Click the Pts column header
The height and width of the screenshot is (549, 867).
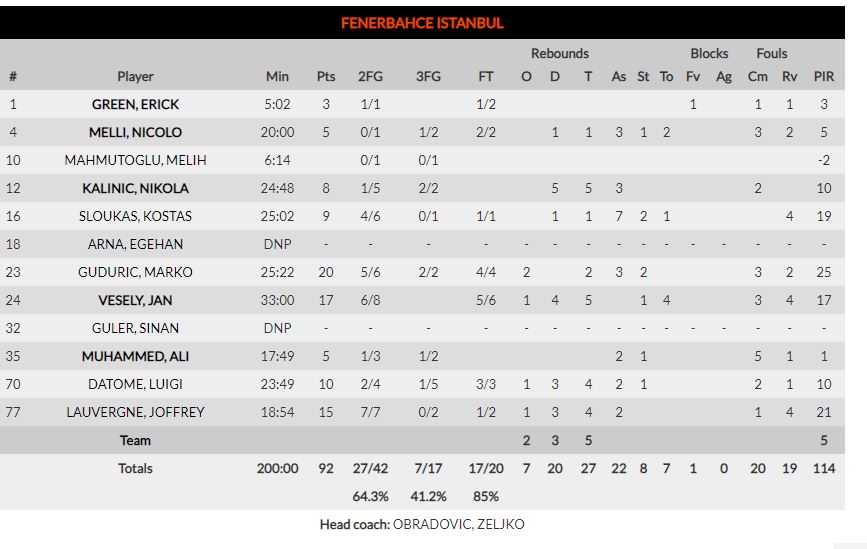tap(326, 77)
